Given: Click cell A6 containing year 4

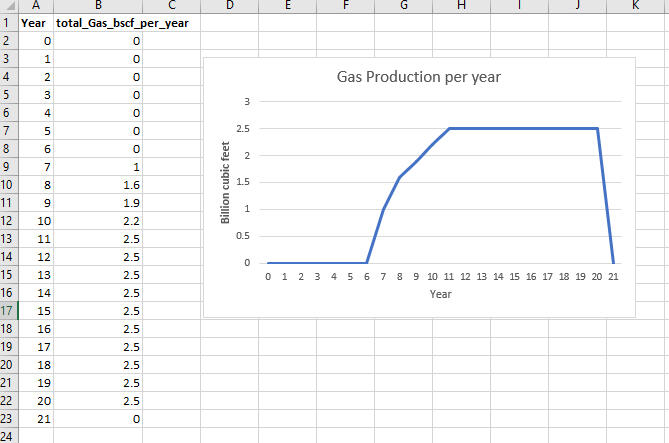Looking at the screenshot, I should pos(36,113).
